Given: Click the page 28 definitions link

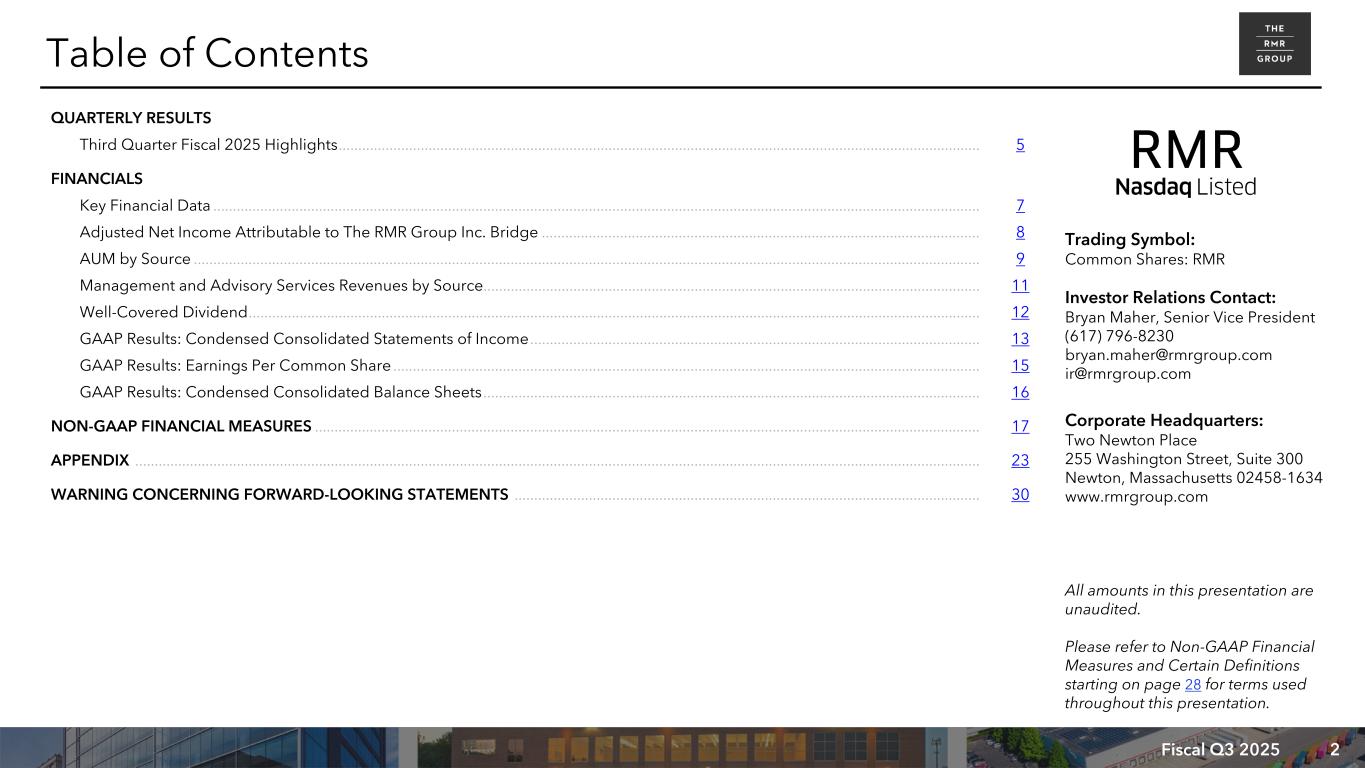Looking at the screenshot, I should 1192,685.
